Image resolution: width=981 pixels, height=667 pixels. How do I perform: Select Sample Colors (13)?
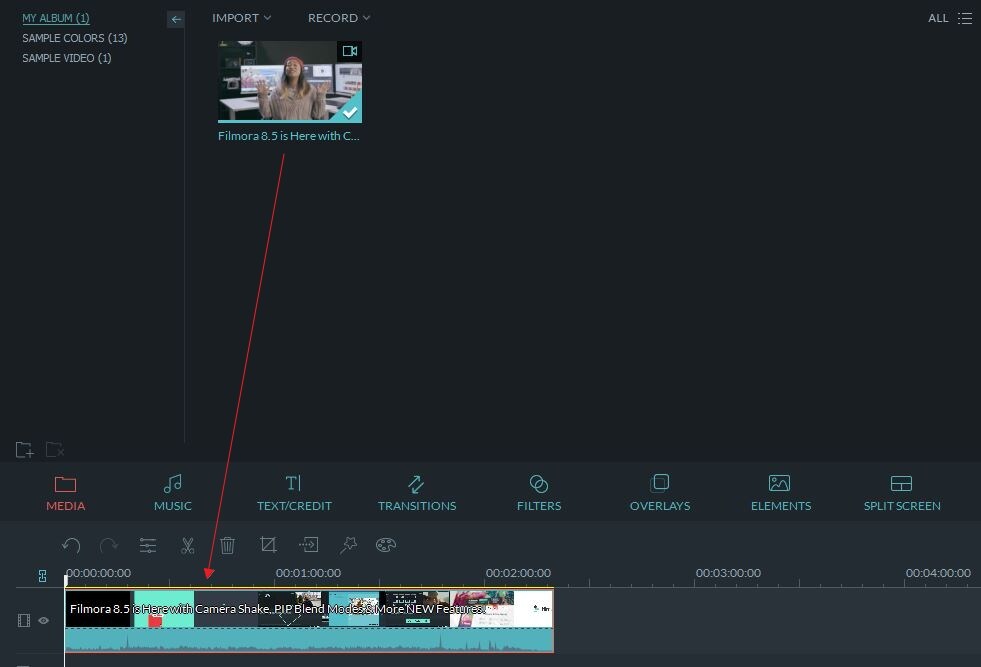coord(74,38)
